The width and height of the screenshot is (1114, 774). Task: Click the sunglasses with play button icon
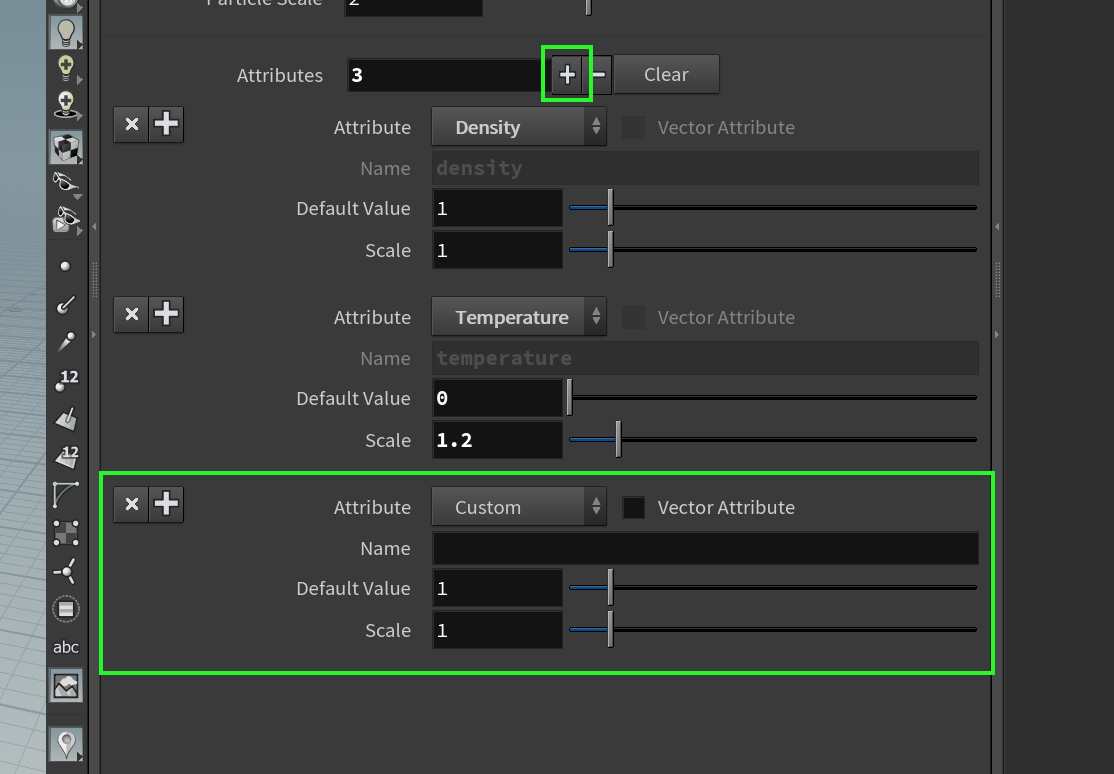tap(65, 219)
